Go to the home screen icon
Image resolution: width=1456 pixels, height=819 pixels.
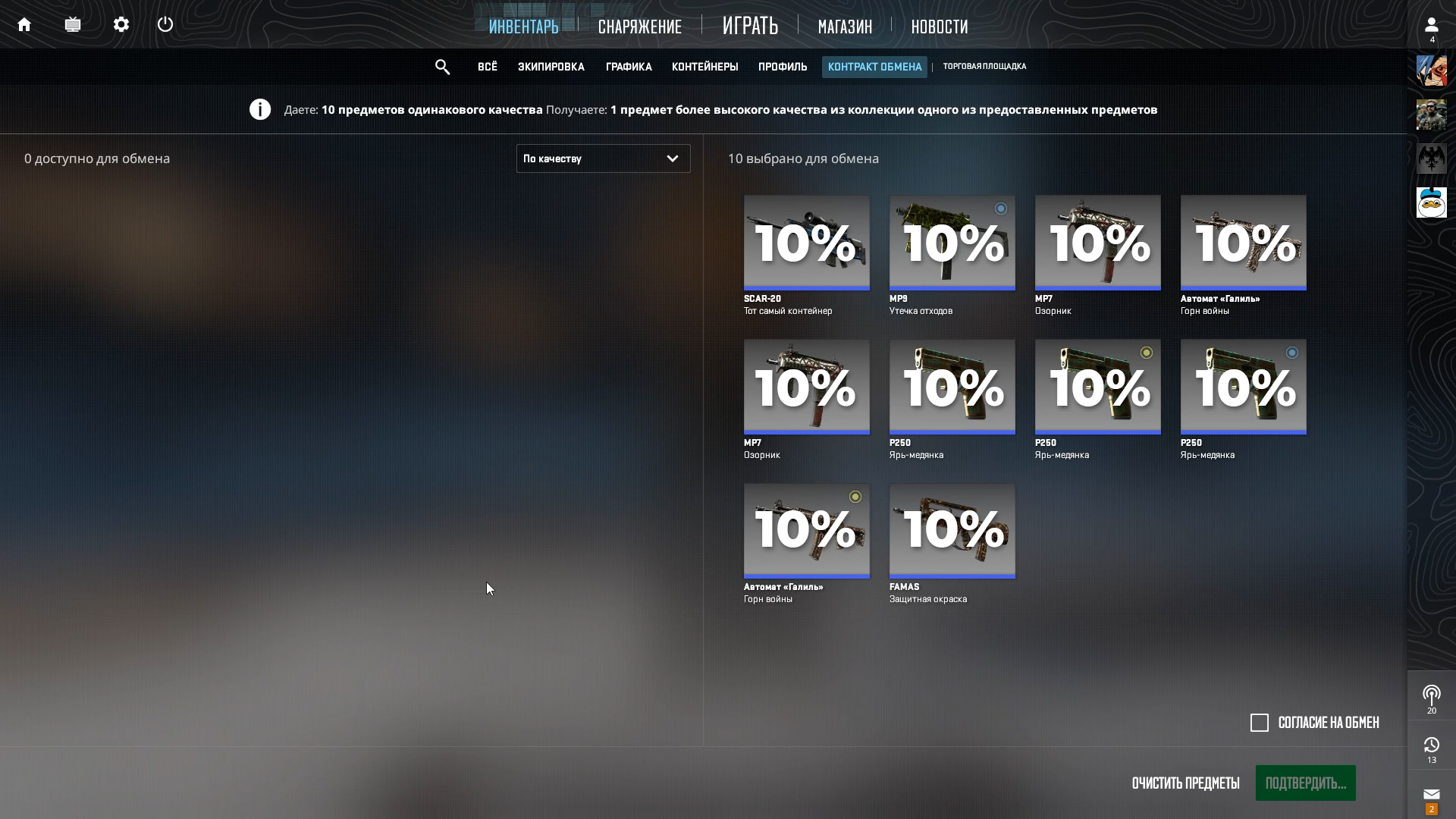point(24,25)
